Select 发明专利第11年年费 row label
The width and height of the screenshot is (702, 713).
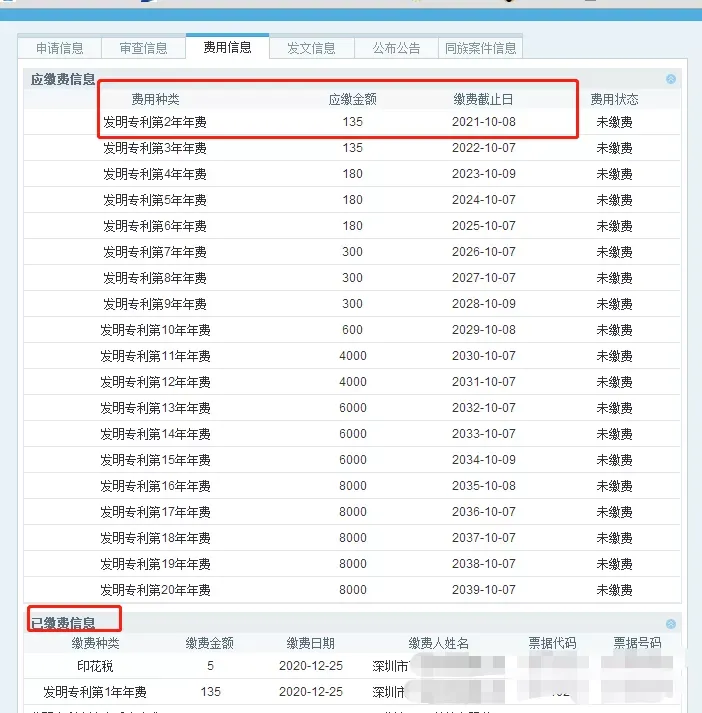point(155,356)
